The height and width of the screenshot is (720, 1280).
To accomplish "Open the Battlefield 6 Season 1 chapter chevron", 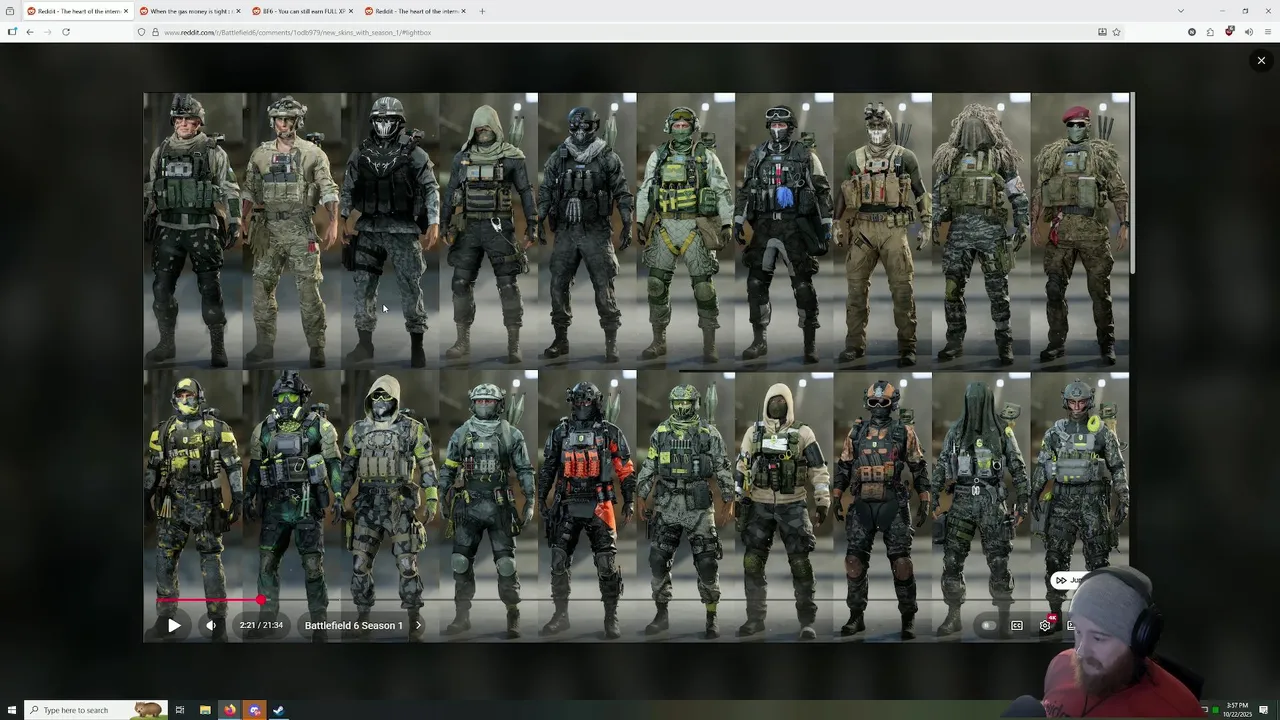I will 418,625.
